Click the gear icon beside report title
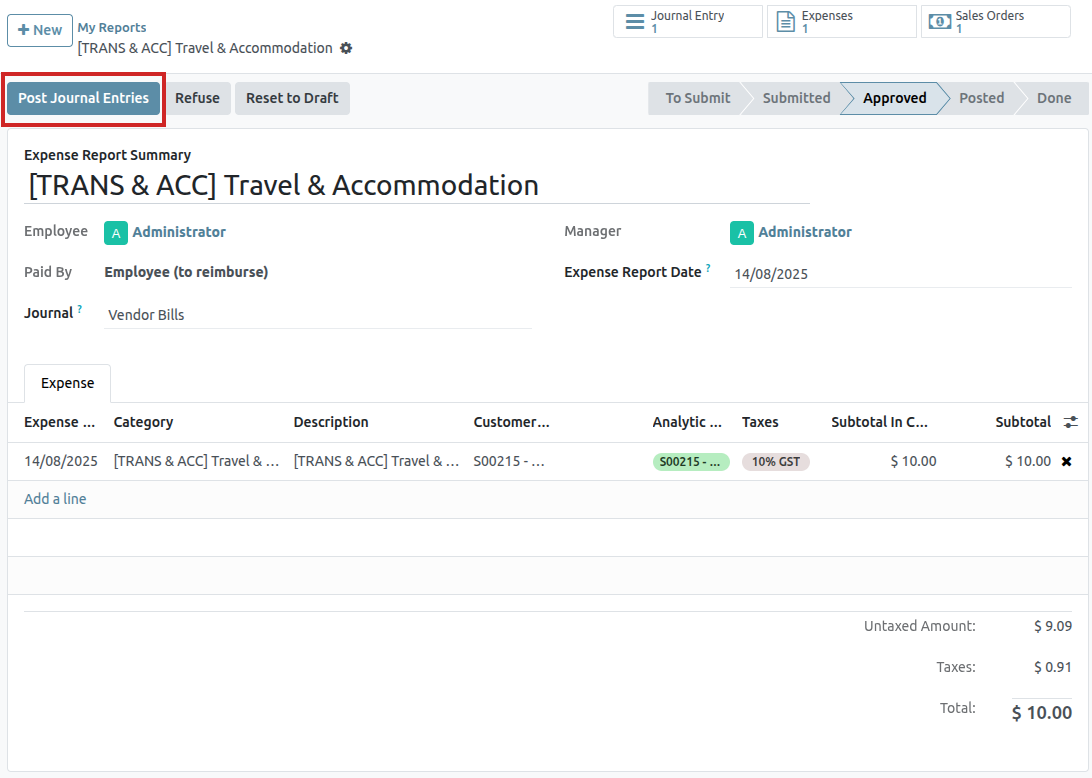Screen dimensions: 1092x778 tap(346, 48)
